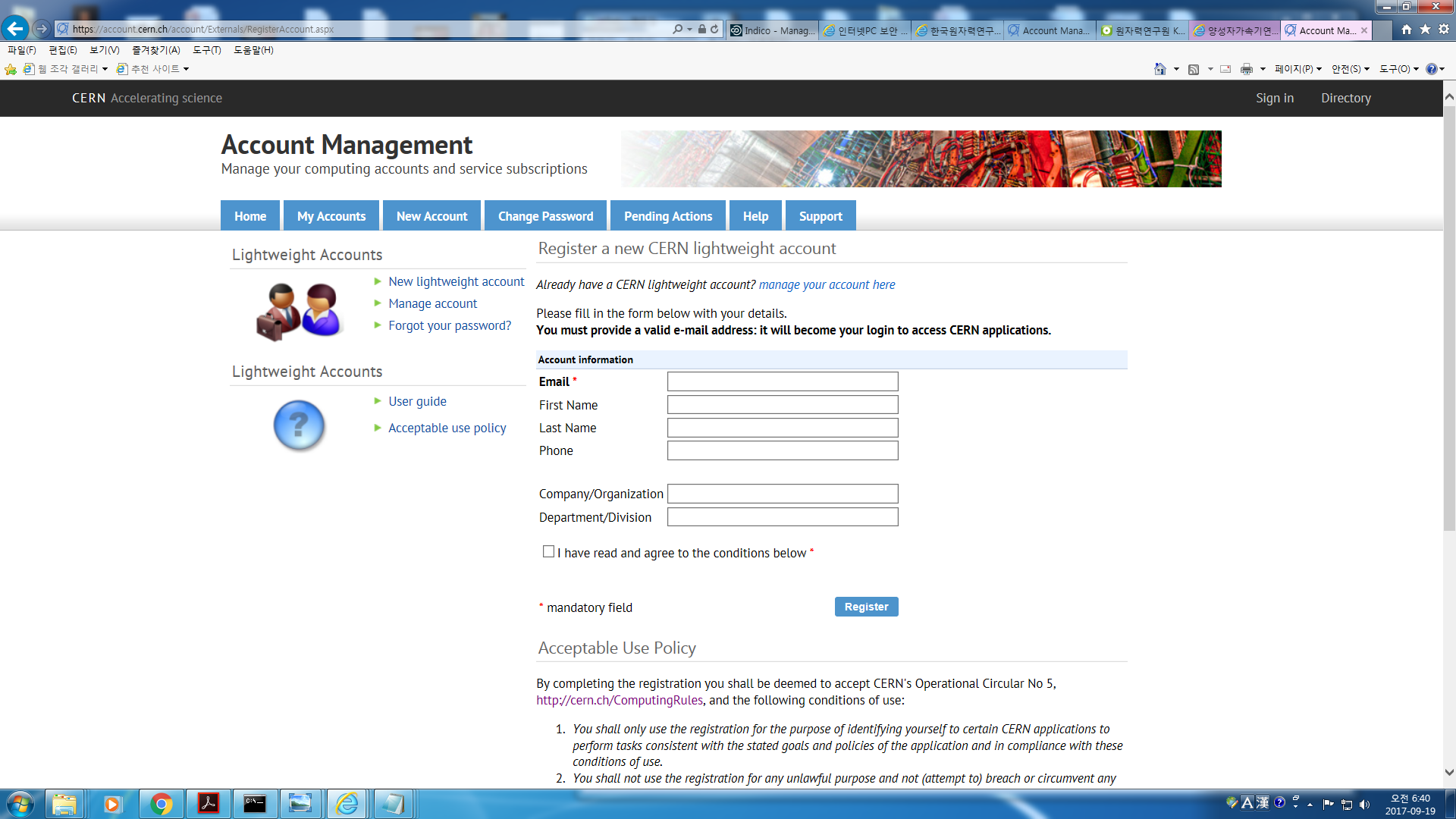
Task: Open the 즐겨찾기(A) menu
Action: click(x=155, y=50)
